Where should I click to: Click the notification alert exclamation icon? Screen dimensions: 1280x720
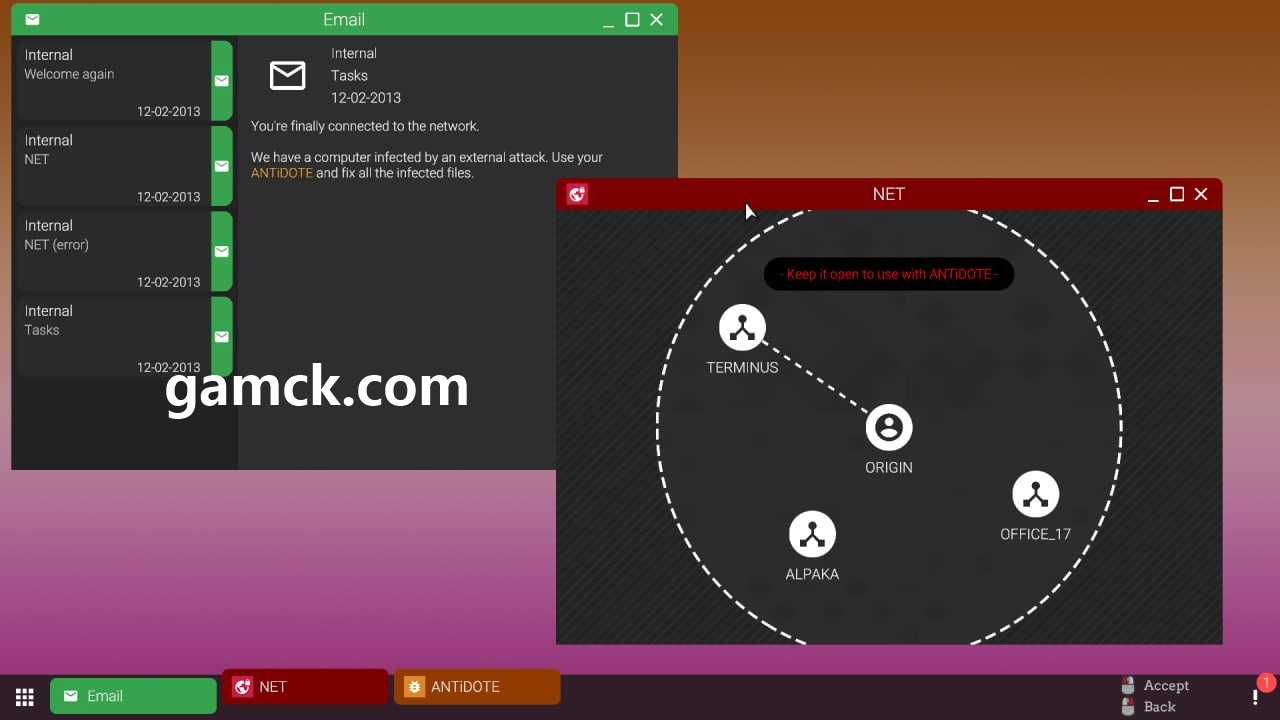pos(1255,697)
